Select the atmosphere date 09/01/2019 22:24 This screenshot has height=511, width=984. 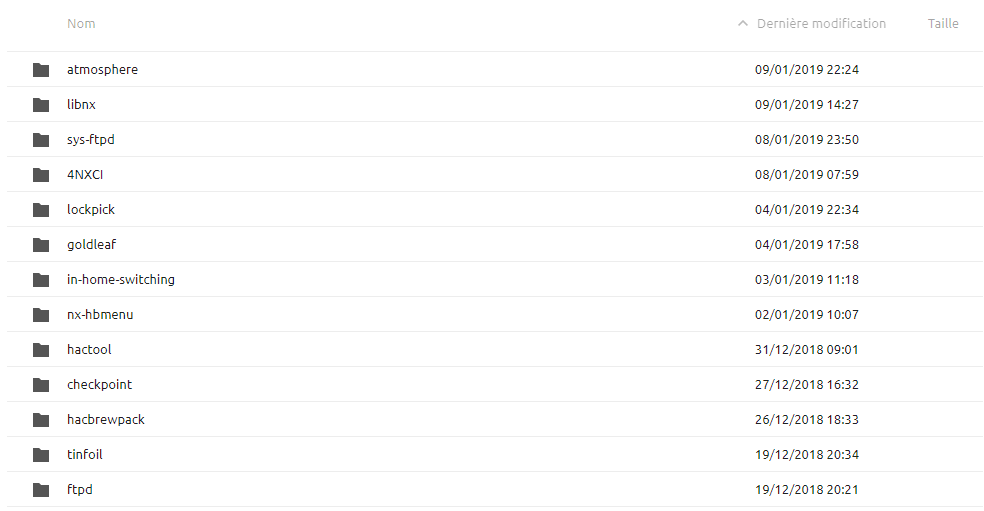tap(807, 70)
